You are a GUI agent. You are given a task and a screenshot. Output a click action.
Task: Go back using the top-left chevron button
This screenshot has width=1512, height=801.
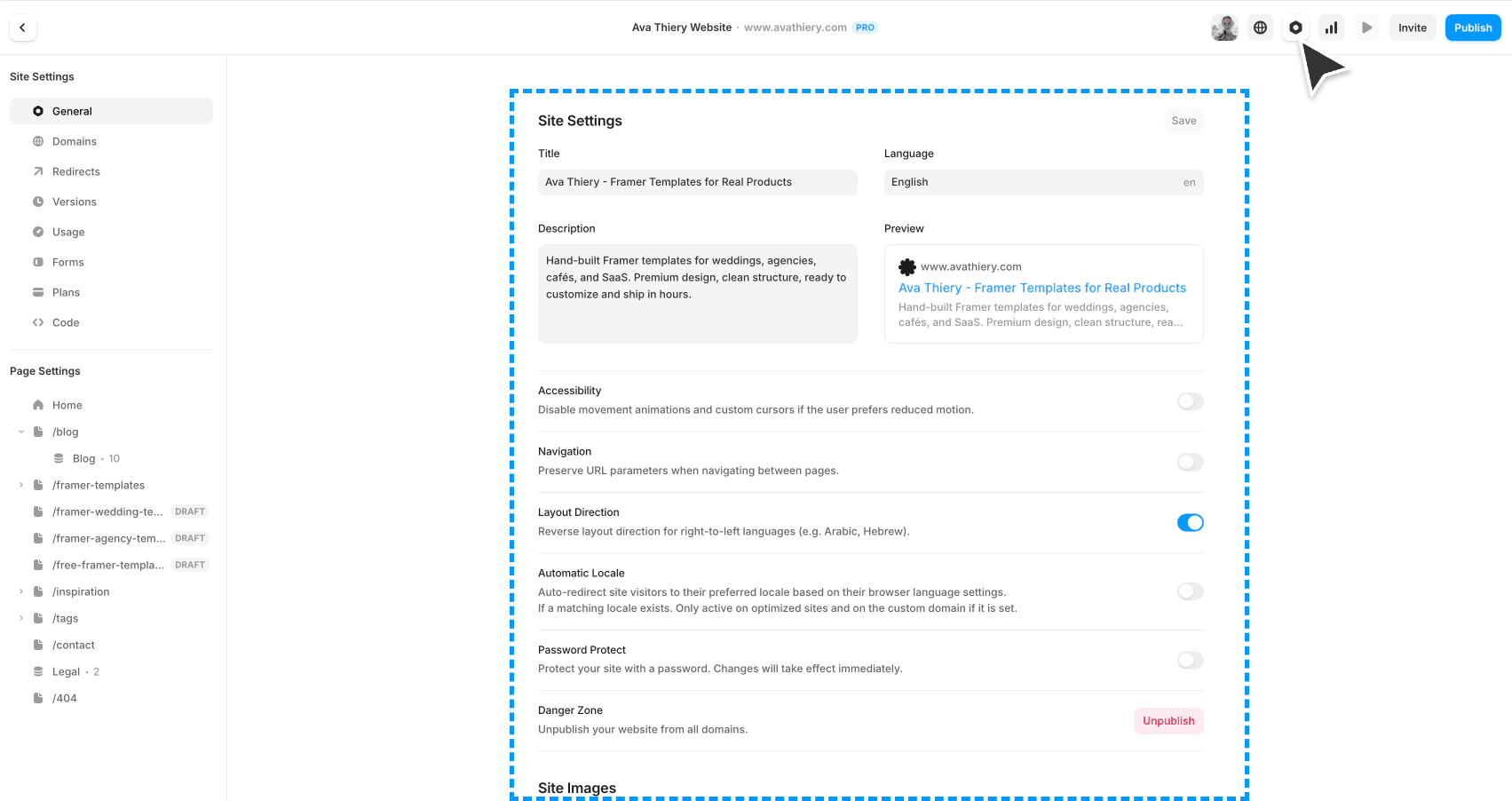[x=23, y=28]
